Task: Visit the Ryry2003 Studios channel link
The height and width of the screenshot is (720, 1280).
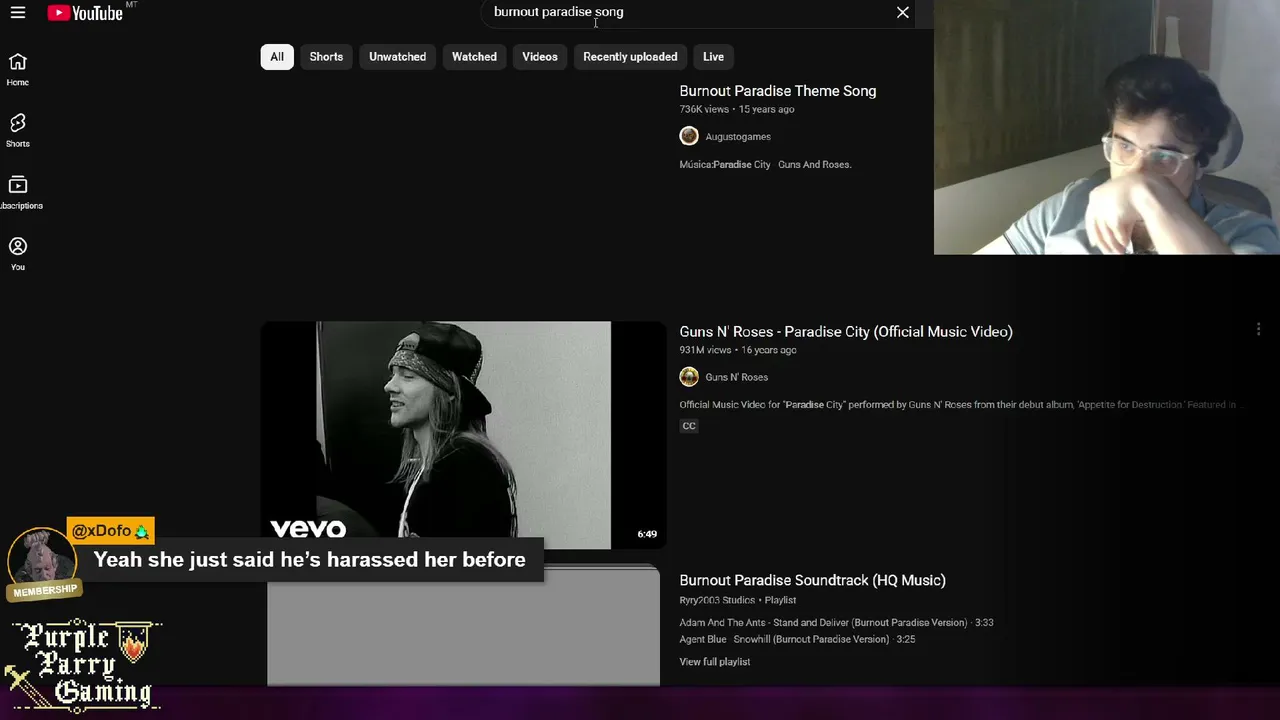Action: pyautogui.click(x=717, y=600)
